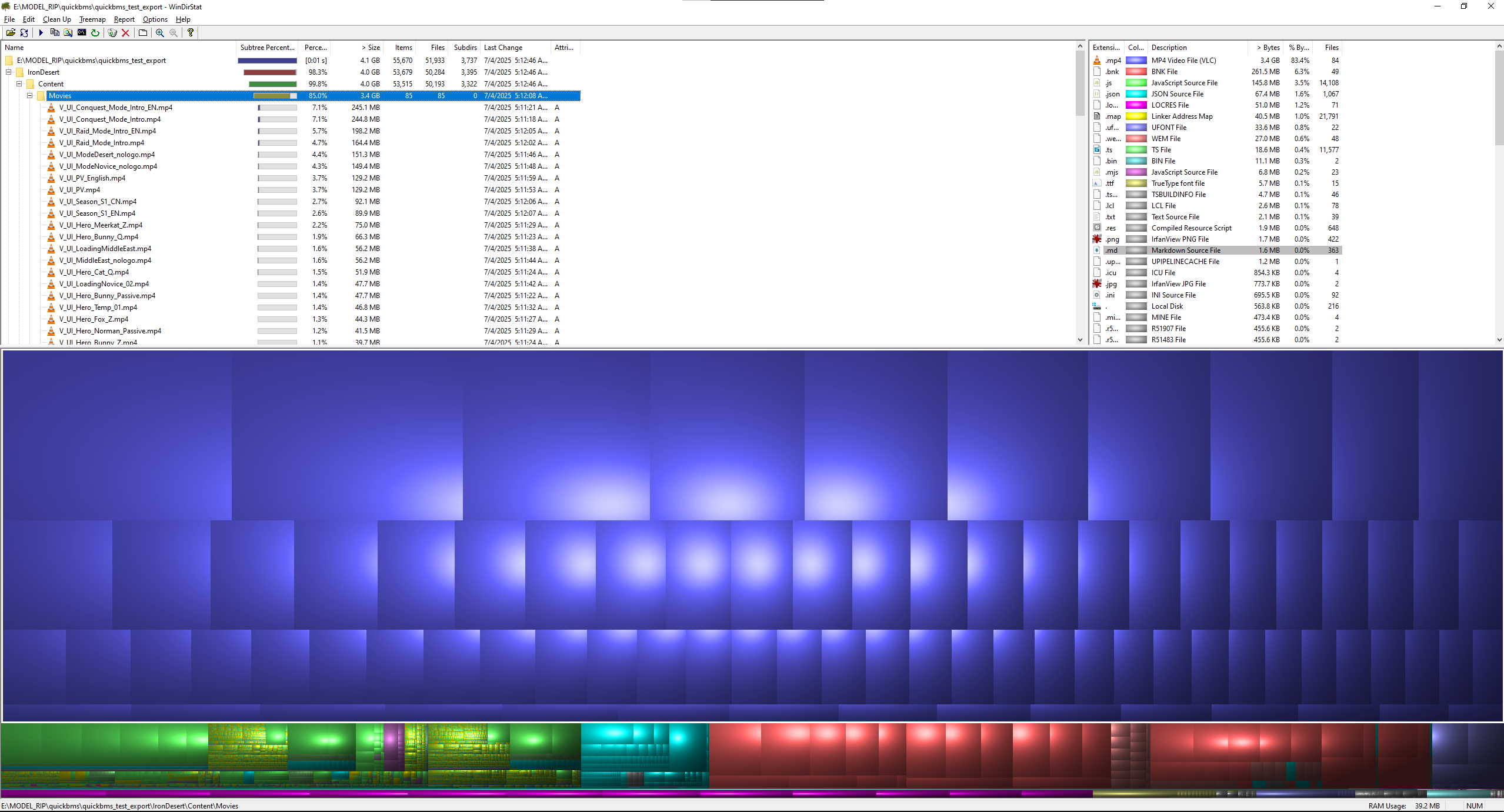Click the yellow .map color swatch
The image size is (1504, 812).
(1136, 116)
